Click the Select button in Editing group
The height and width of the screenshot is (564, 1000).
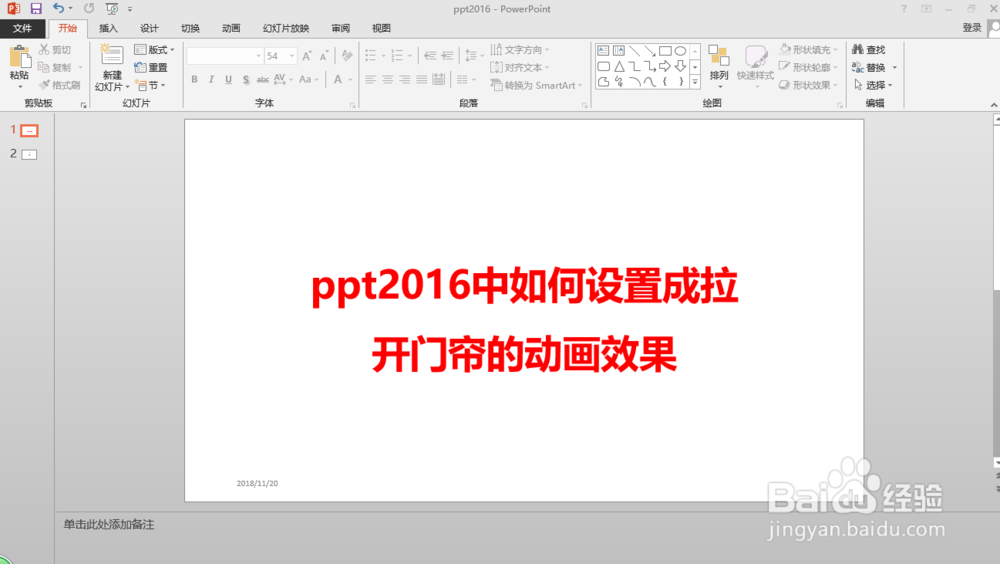[872, 85]
